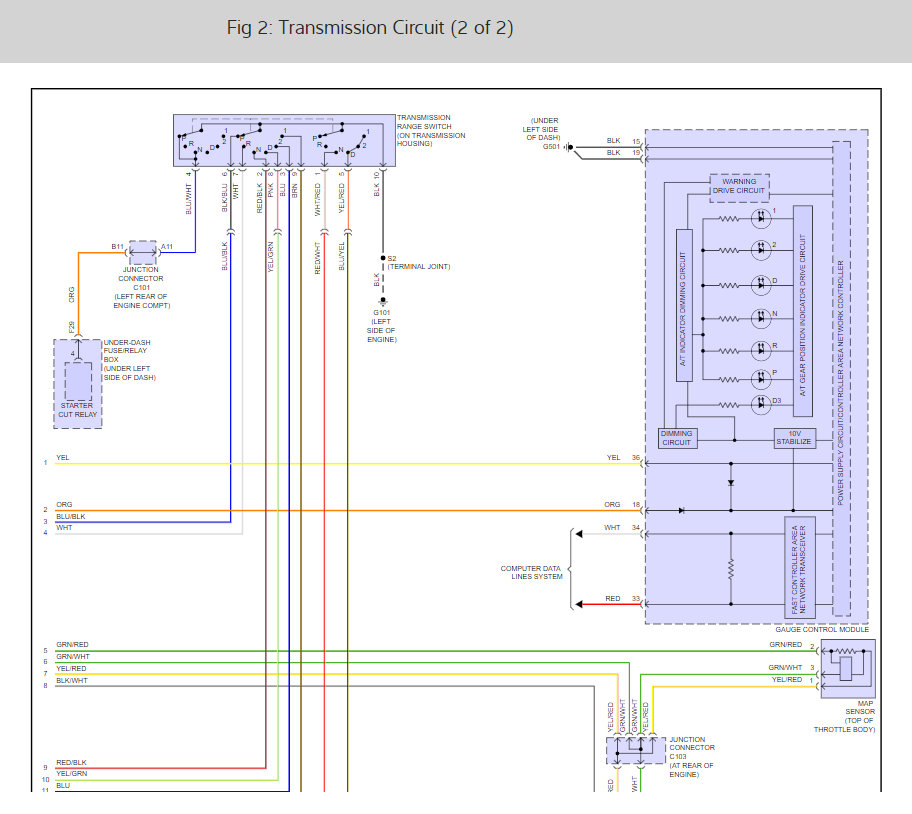
Task: Select the LED indicator symbol labeled P
Action: pos(761,379)
